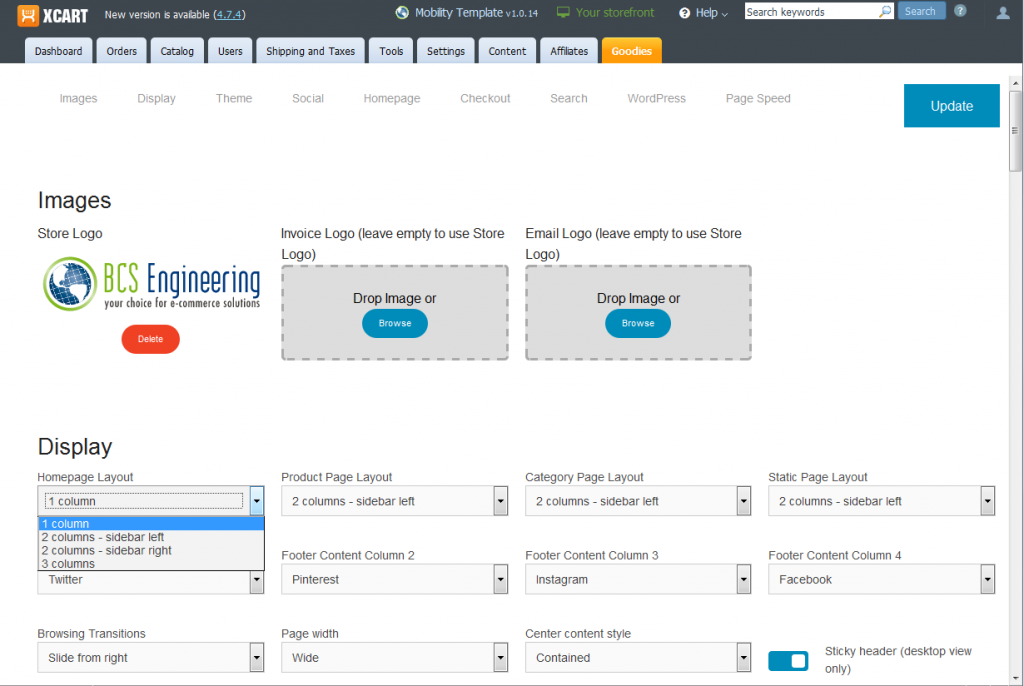This screenshot has width=1024, height=686.
Task: Switch to the Goodies tab
Action: pyautogui.click(x=631, y=49)
